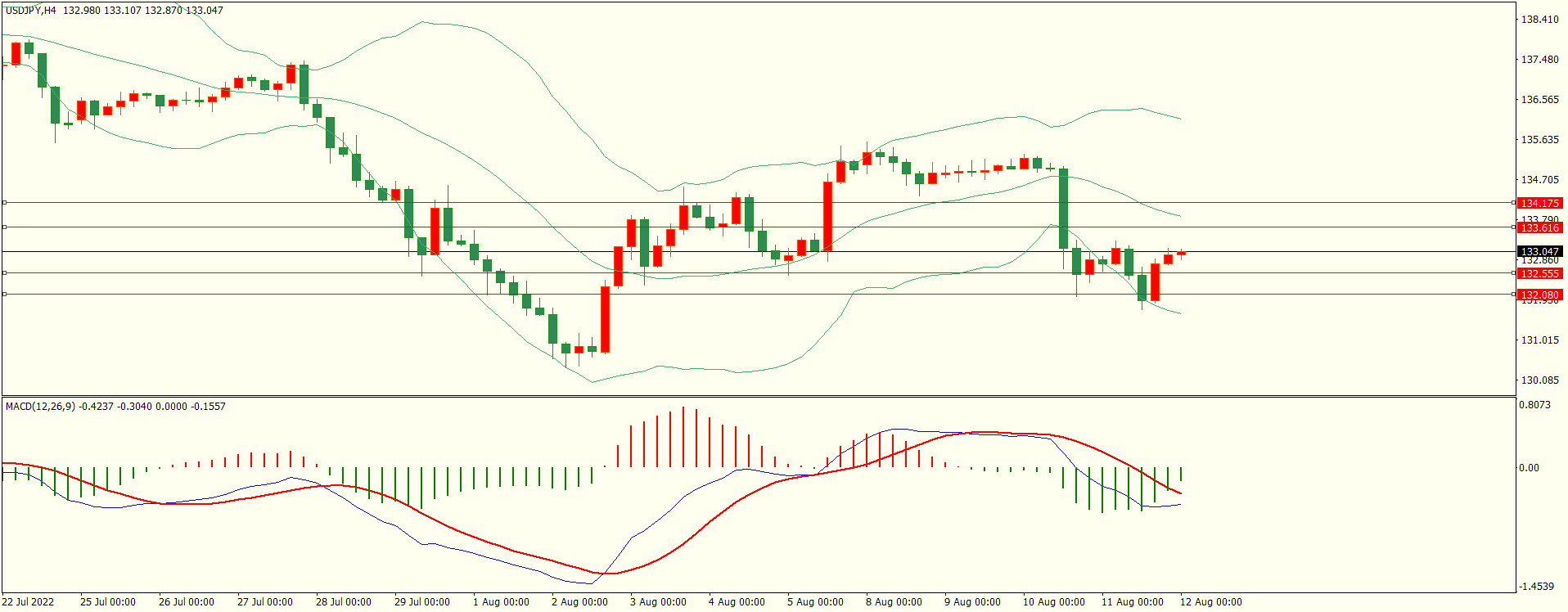The height and width of the screenshot is (612, 1568).
Task: Click the 10 Aug 00:00 time axis label
Action: coord(1054,602)
